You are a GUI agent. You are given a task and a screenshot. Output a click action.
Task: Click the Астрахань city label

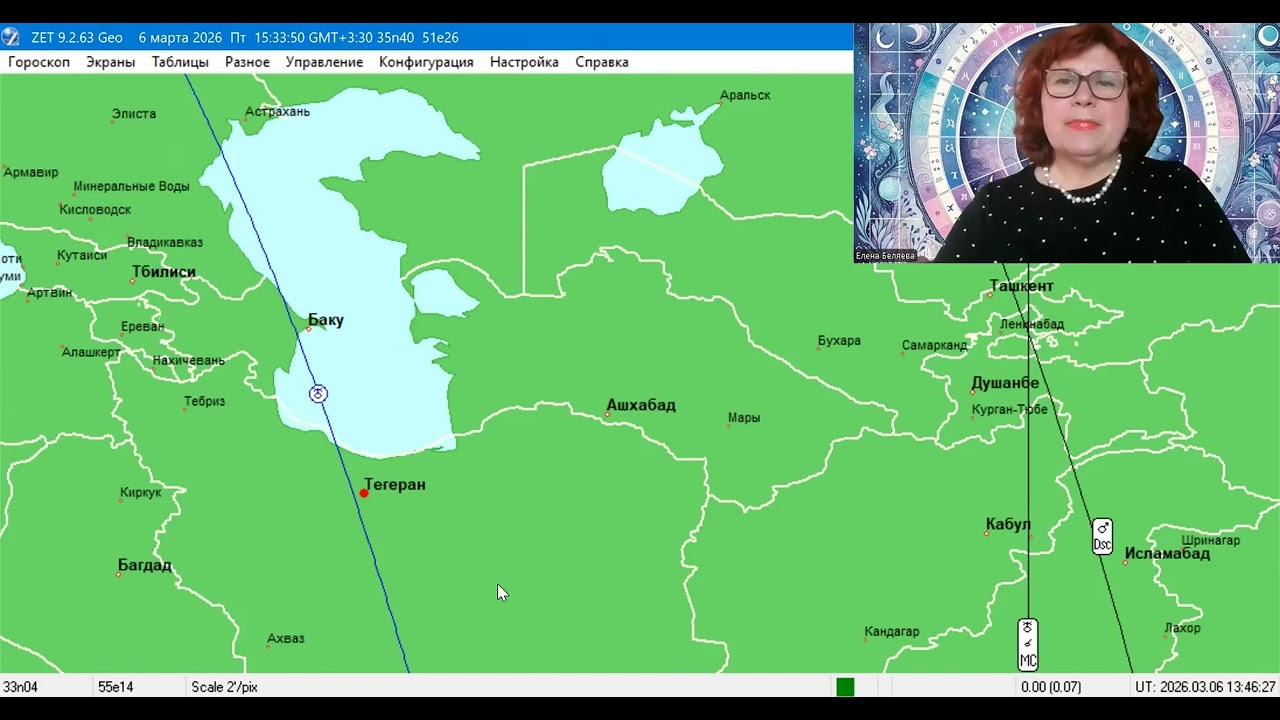click(277, 112)
